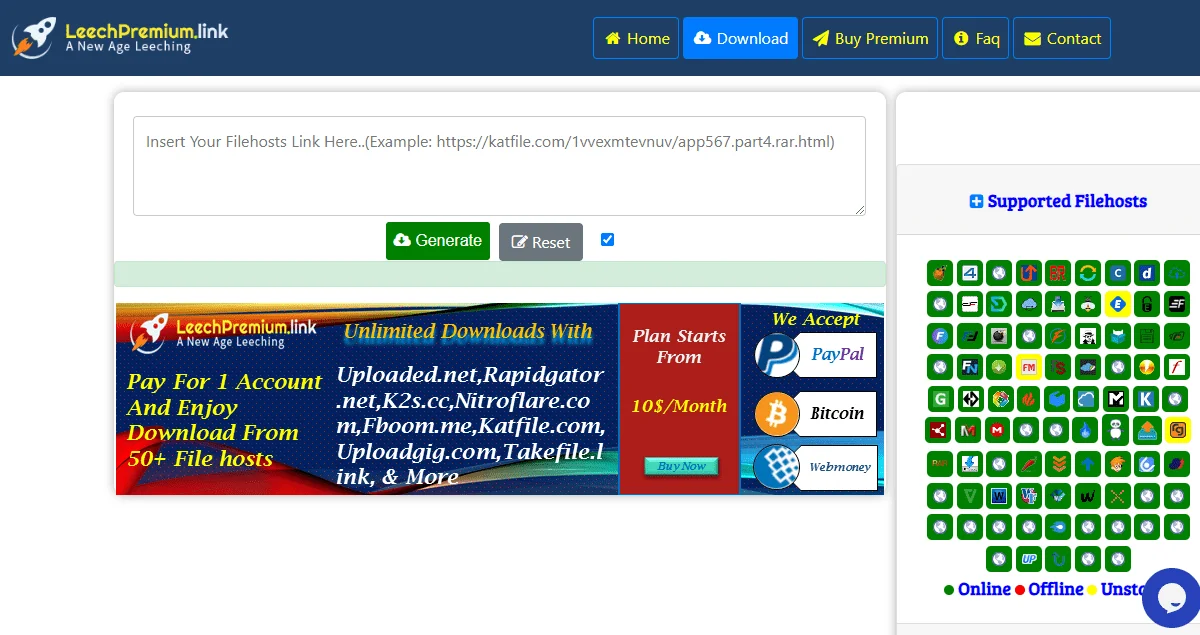Click the UP filehost icon
Screen dimensions: 1200x635
[1029, 557]
